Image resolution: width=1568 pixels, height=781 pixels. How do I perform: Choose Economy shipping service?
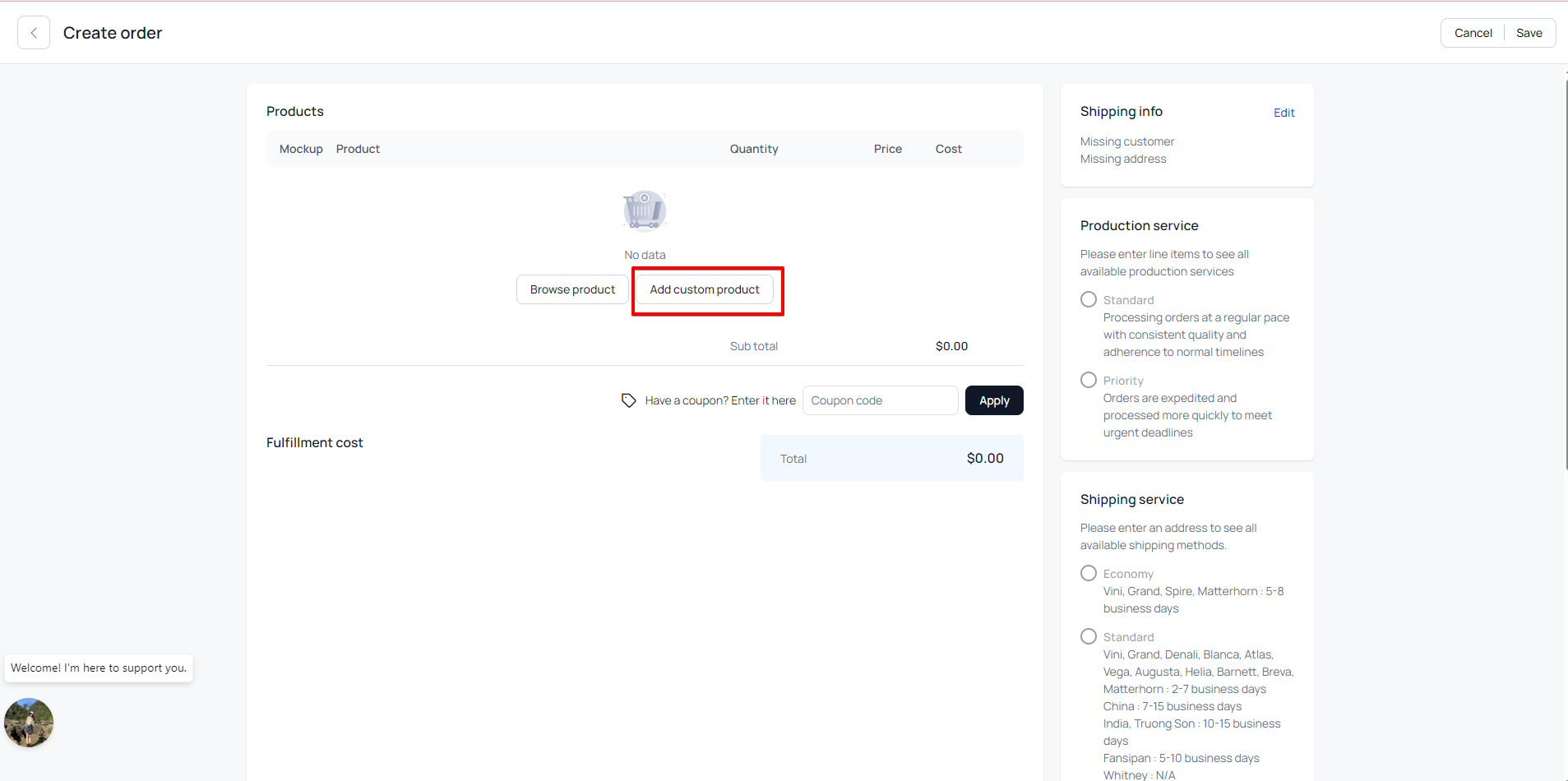[x=1089, y=574]
